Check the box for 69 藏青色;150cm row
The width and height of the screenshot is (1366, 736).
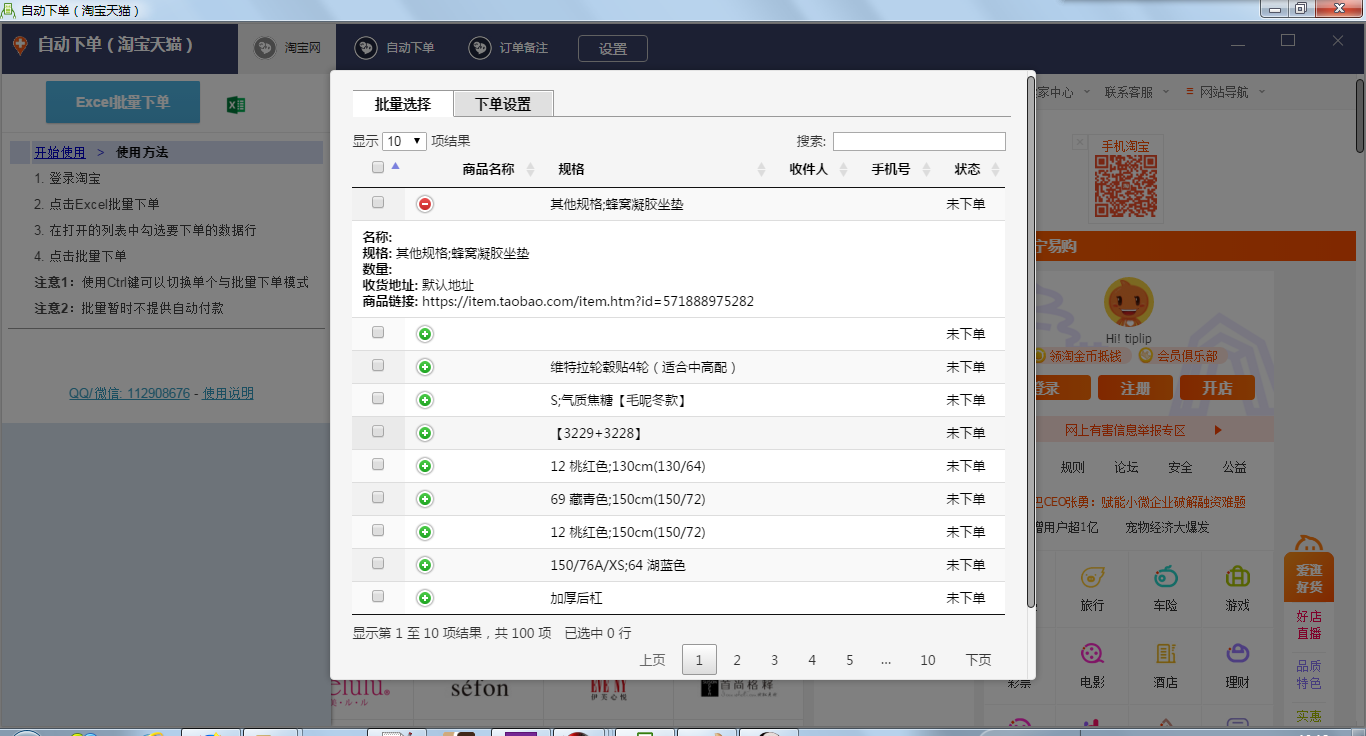coord(378,497)
